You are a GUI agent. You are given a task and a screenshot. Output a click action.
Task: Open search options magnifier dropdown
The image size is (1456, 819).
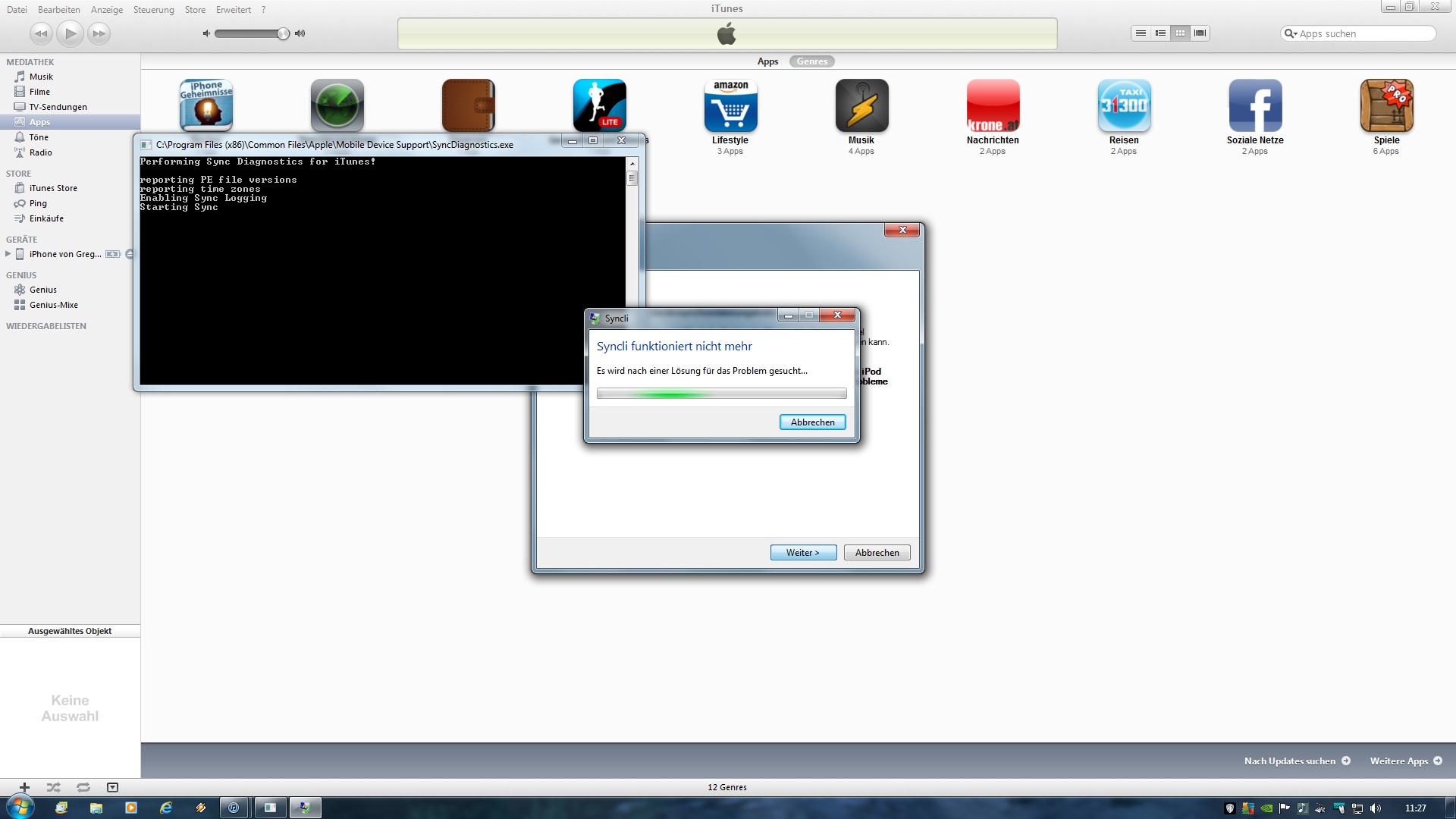(1290, 33)
